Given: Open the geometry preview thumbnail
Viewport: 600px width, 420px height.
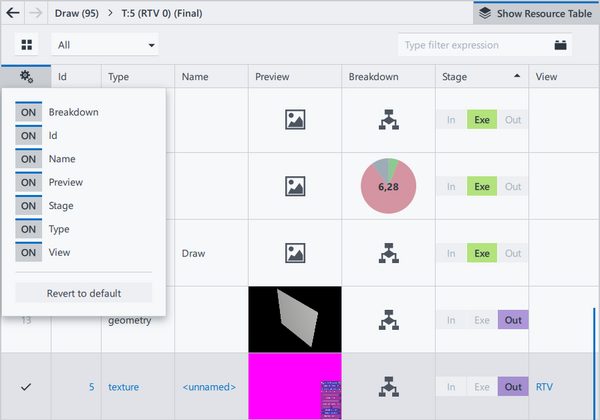Looking at the screenshot, I should pos(295,319).
